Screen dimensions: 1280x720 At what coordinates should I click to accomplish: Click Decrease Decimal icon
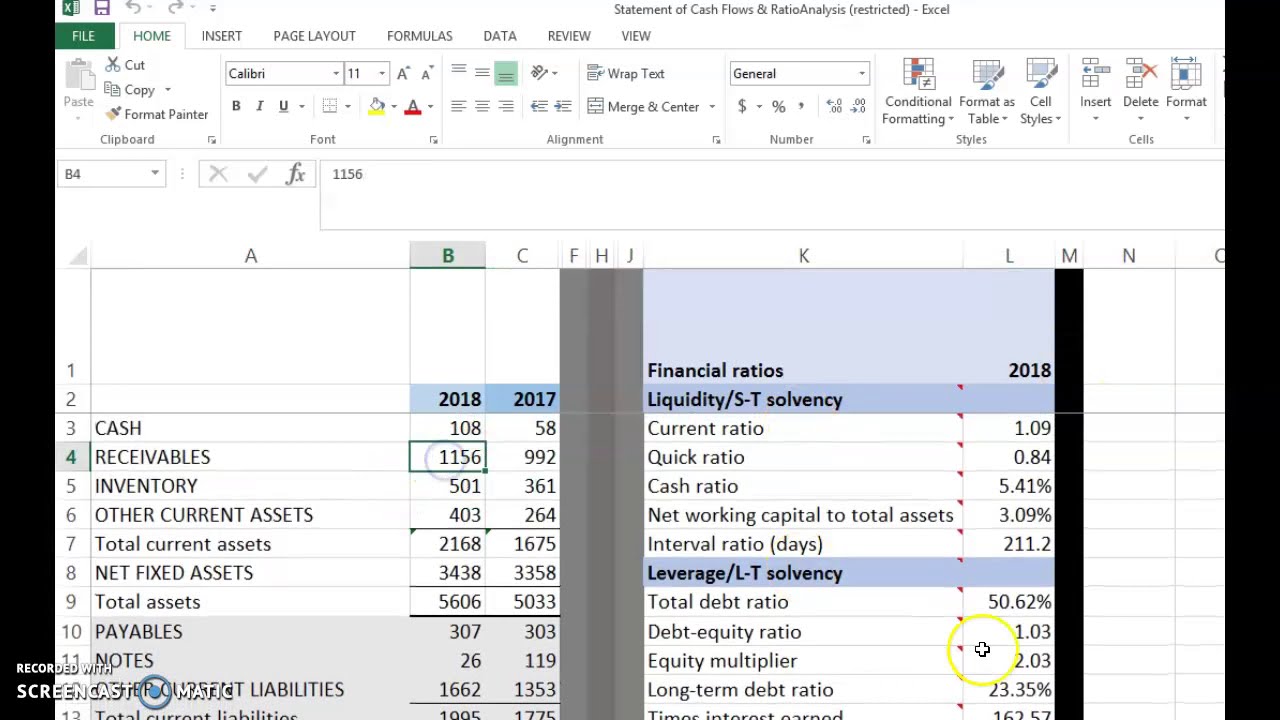pyautogui.click(x=859, y=106)
